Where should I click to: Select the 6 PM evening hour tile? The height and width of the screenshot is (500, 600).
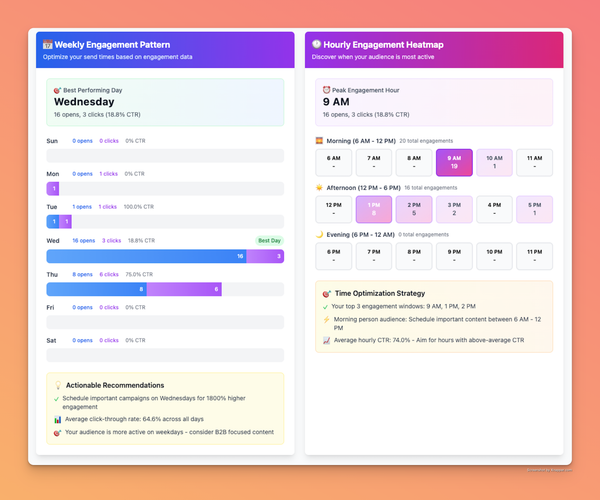click(334, 255)
